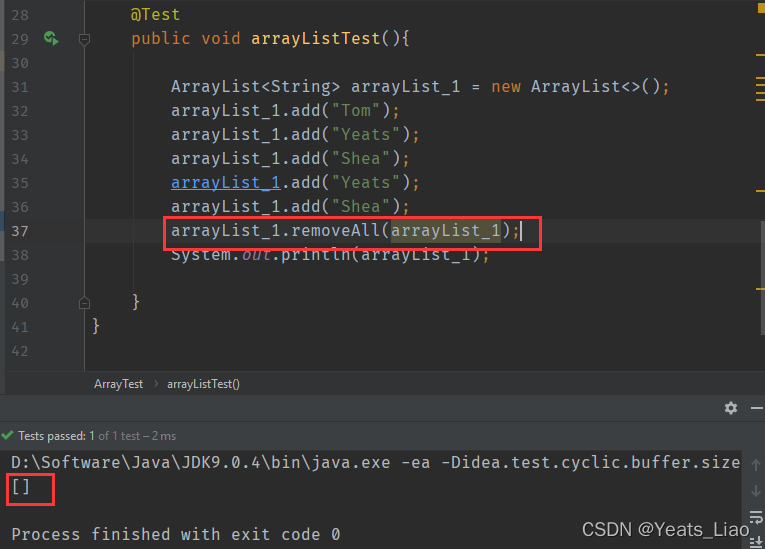Click "Tom" string literal on line 32
This screenshot has width=765, height=549.
[x=356, y=110]
